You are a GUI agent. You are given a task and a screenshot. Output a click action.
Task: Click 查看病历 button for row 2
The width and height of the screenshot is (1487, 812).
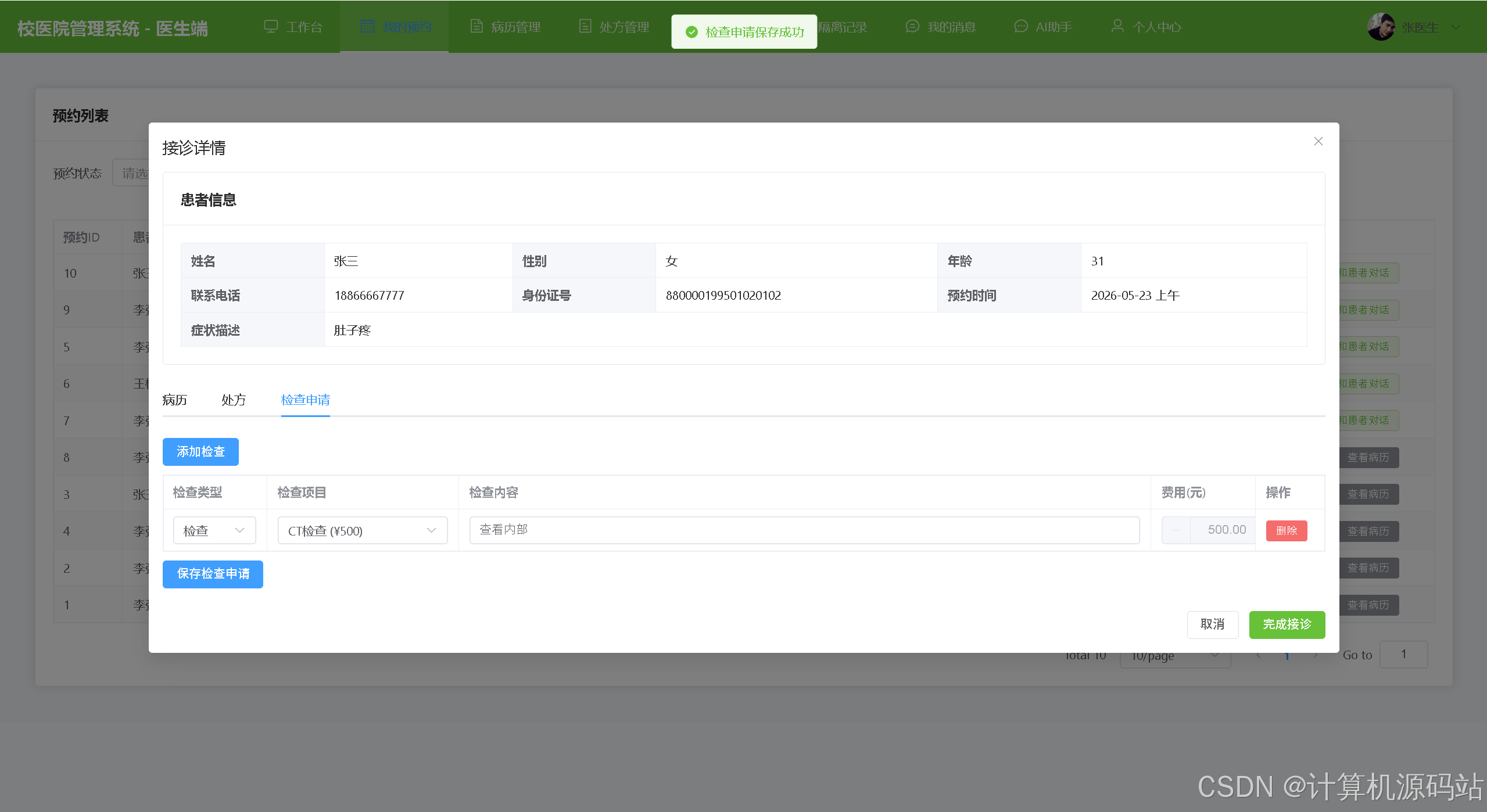(1368, 568)
